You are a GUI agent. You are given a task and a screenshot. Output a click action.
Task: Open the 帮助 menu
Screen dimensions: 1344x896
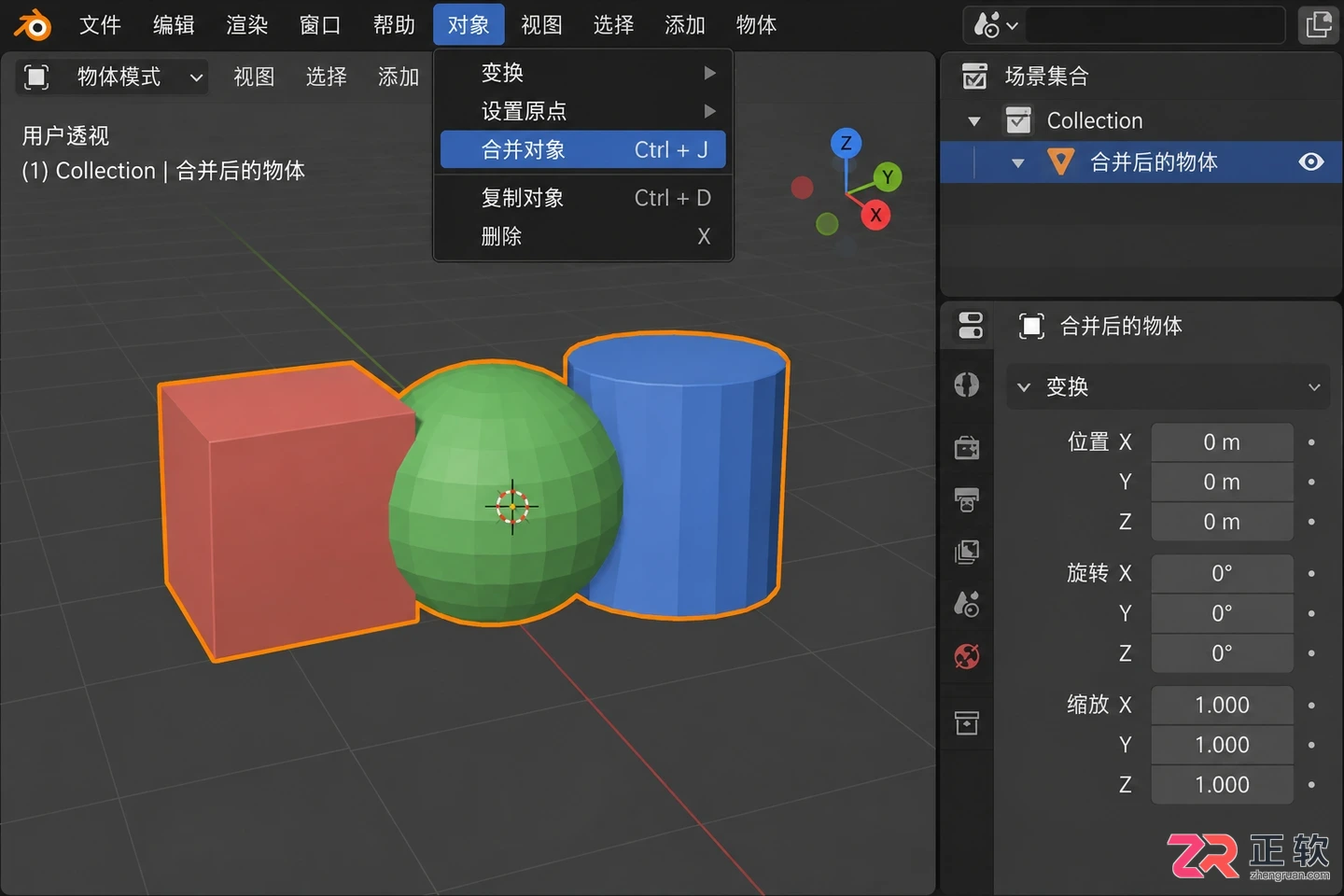(394, 25)
